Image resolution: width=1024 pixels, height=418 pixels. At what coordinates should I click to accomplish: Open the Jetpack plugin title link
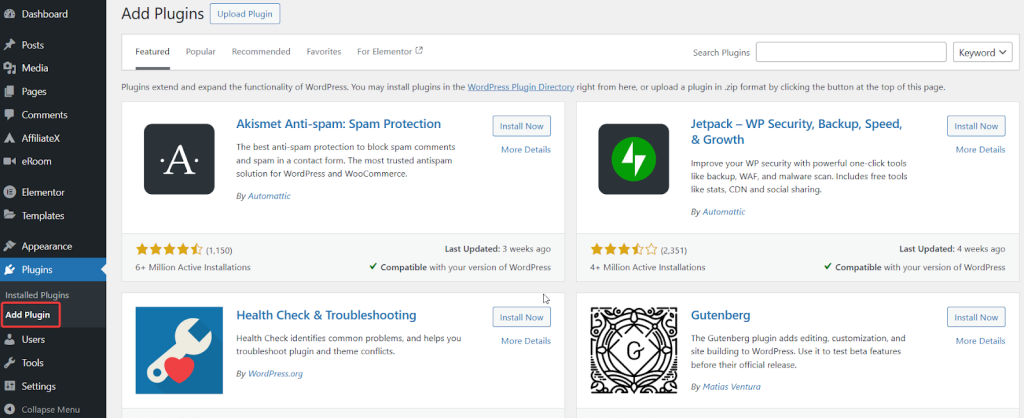797,131
